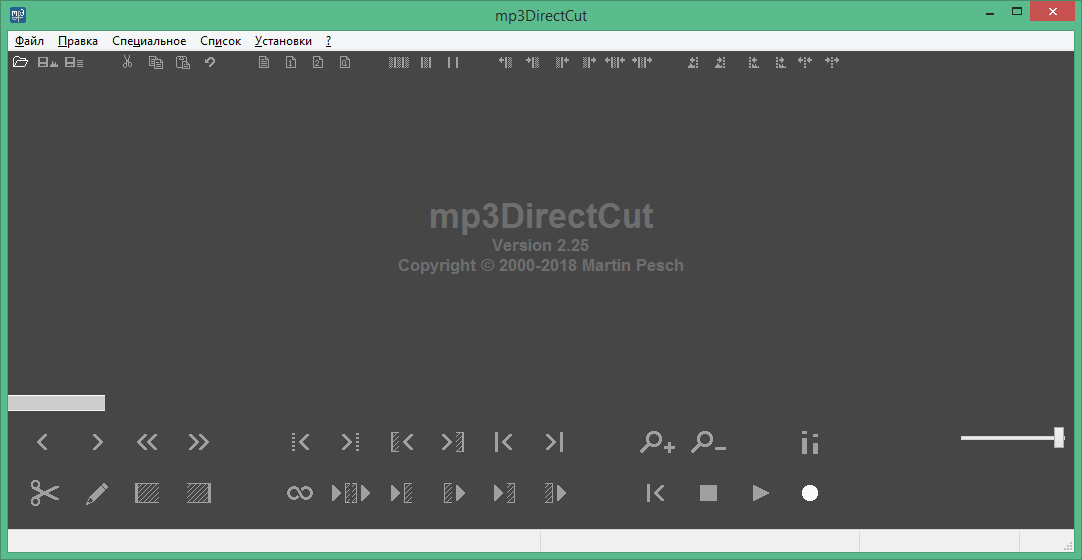The width and height of the screenshot is (1082, 560).
Task: Open a file with the folder icon
Action: (x=20, y=62)
